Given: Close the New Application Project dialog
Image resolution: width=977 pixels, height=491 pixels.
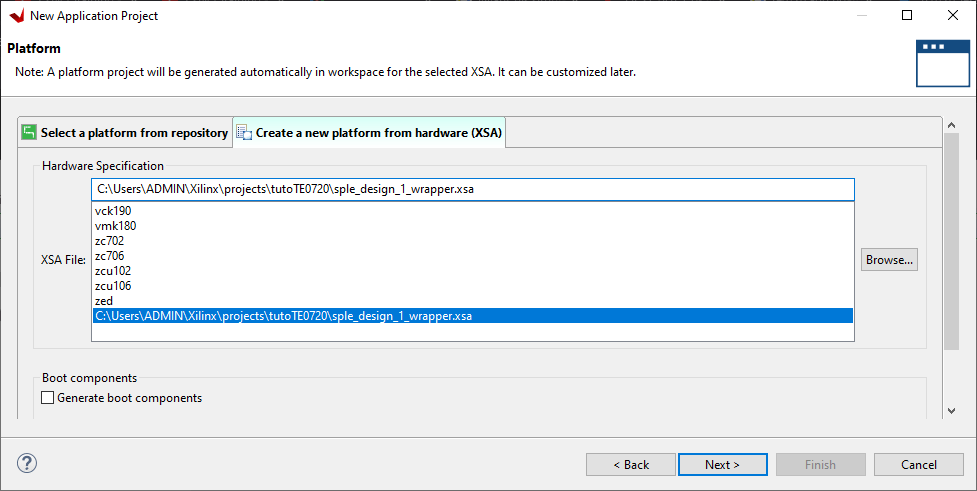Looking at the screenshot, I should (x=953, y=16).
